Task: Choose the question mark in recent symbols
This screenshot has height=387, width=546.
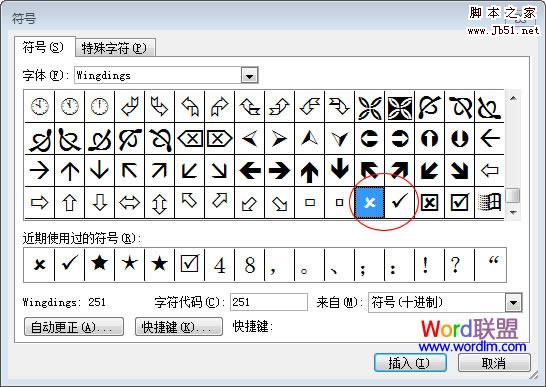Action: coord(459,264)
